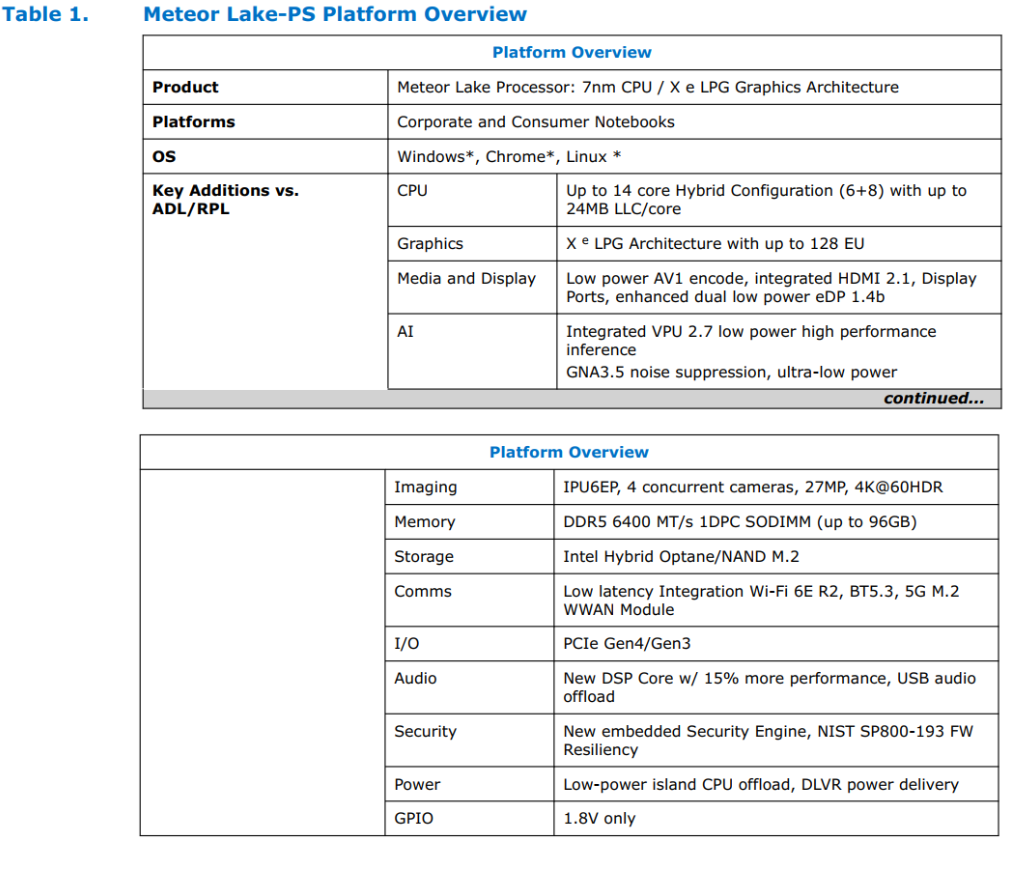The height and width of the screenshot is (870, 1016).
Task: Click the "Table 1." label
Action: click(45, 14)
